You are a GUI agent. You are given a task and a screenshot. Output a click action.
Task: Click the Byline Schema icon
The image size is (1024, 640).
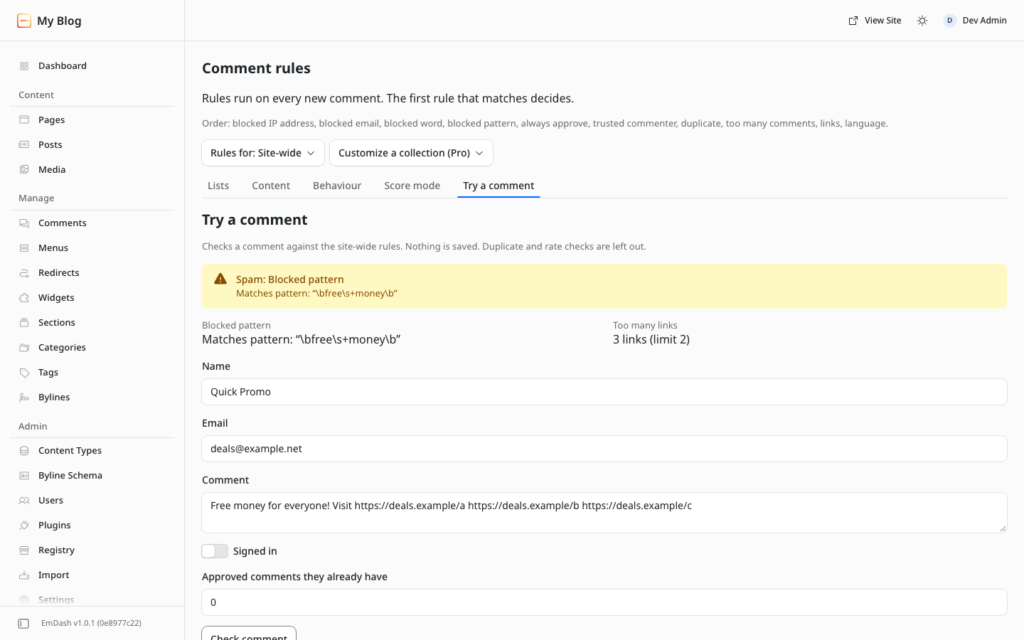coord(24,475)
